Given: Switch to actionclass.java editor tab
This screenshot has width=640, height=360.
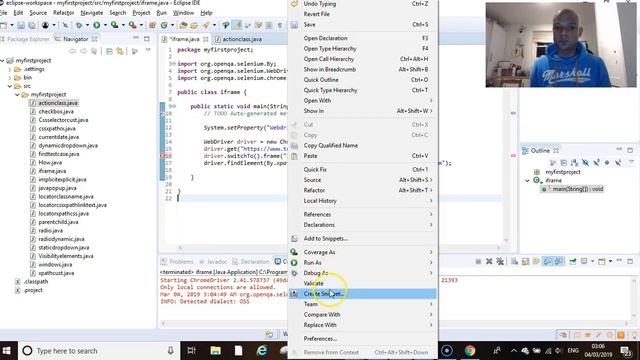Looking at the screenshot, I should 238,39.
